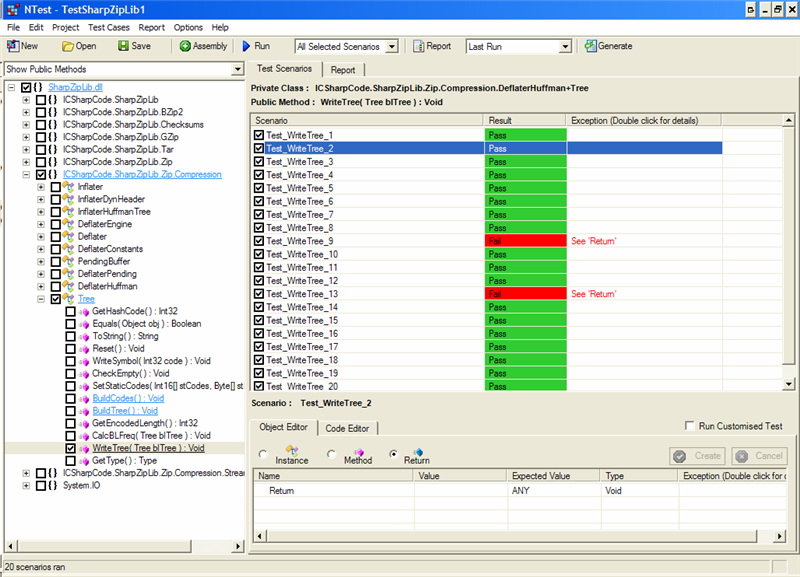Click the namespace braces icon beside System.IO
The height and width of the screenshot is (577, 800).
[53, 486]
